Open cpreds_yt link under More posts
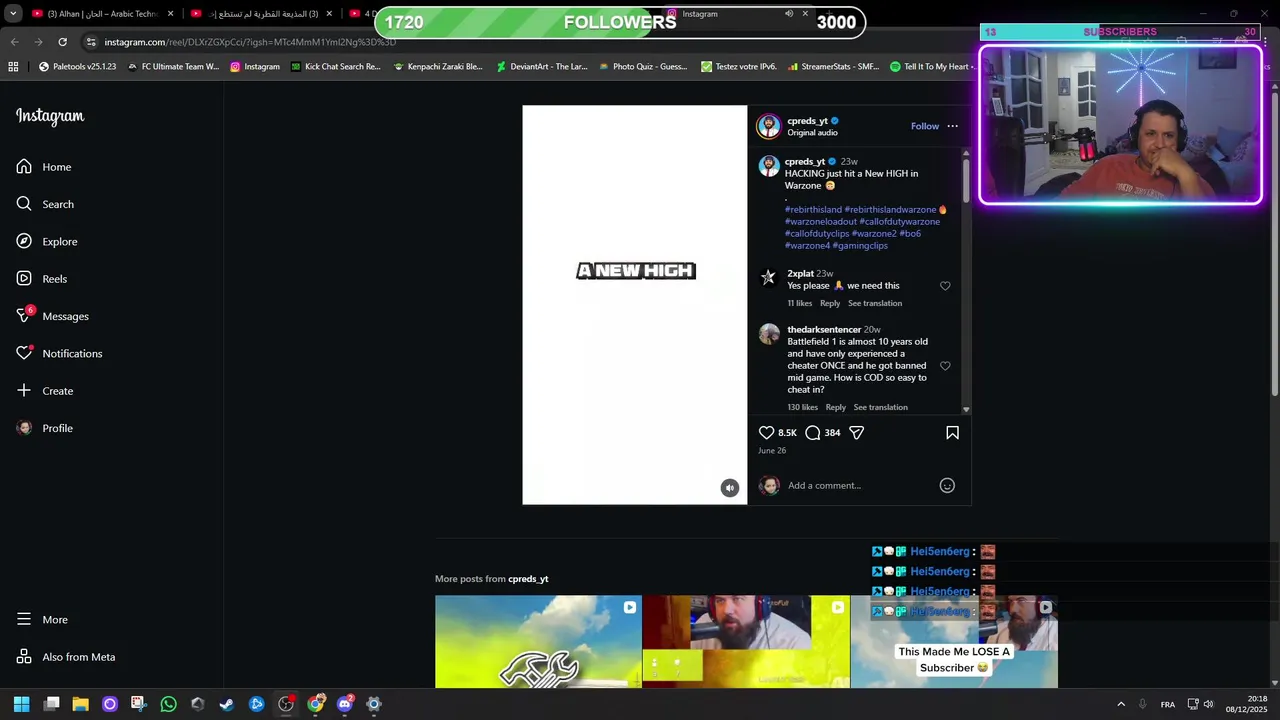The height and width of the screenshot is (720, 1280). [x=528, y=579]
